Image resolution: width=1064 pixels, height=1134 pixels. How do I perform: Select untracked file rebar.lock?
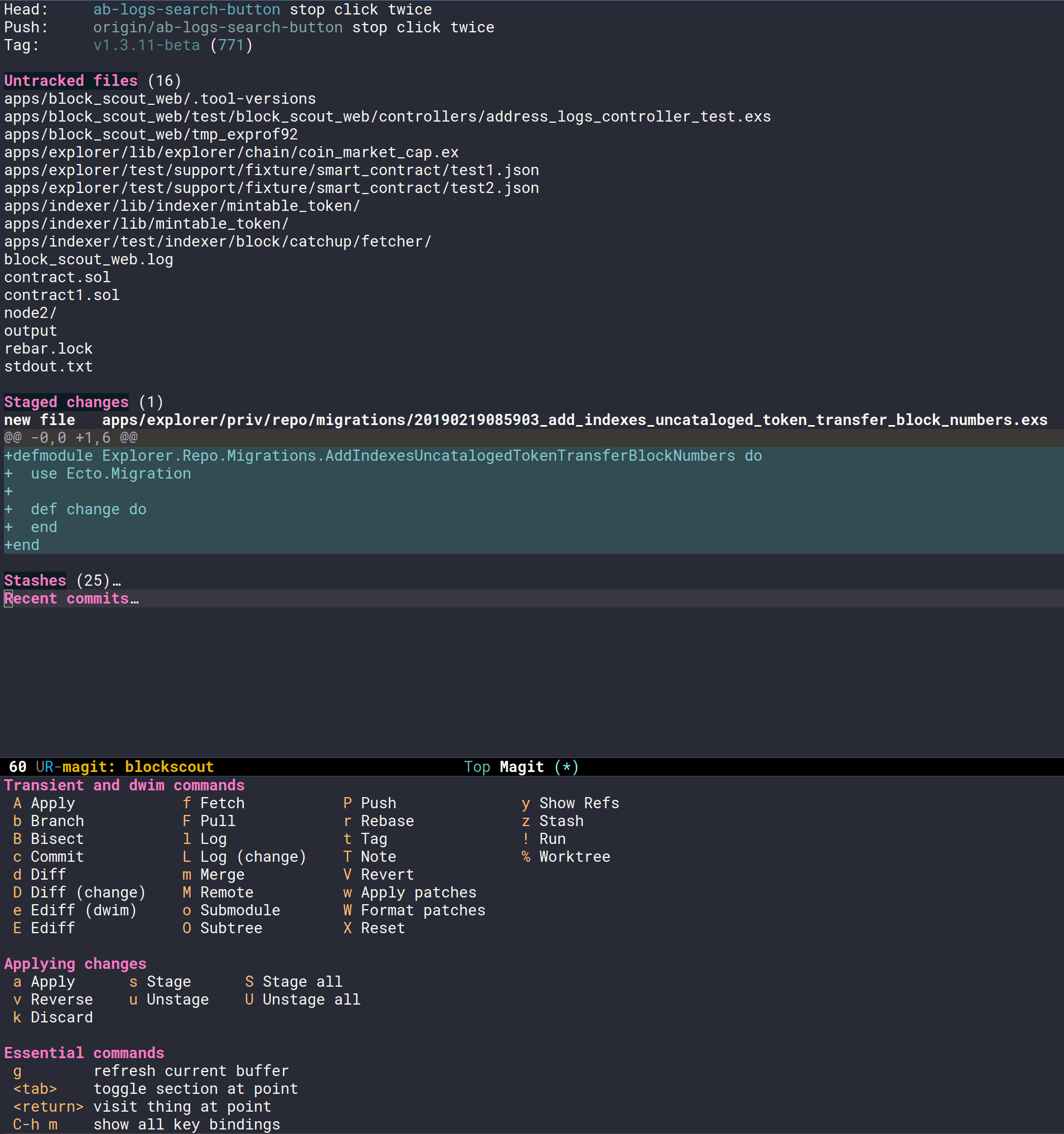coord(48,349)
